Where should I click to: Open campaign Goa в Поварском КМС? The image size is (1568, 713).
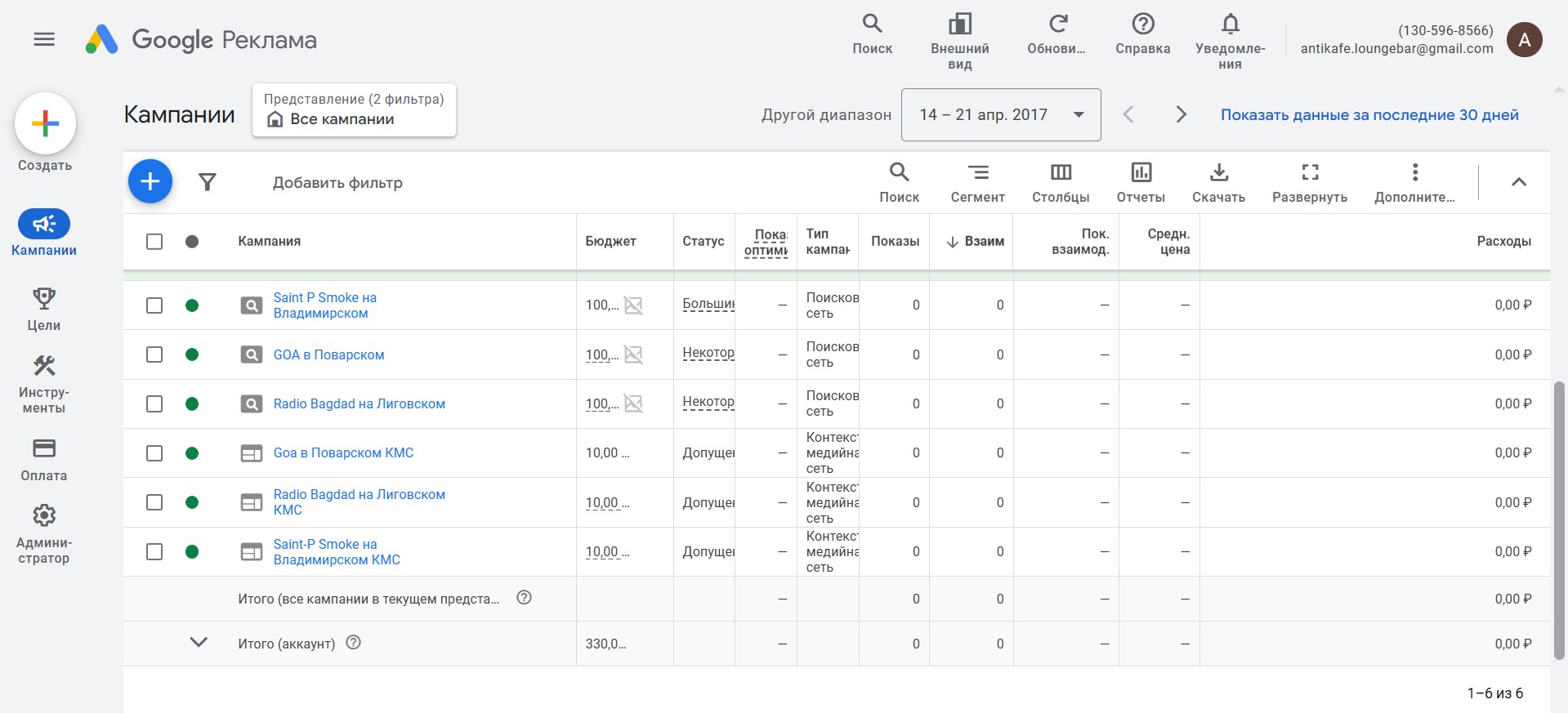tap(343, 452)
